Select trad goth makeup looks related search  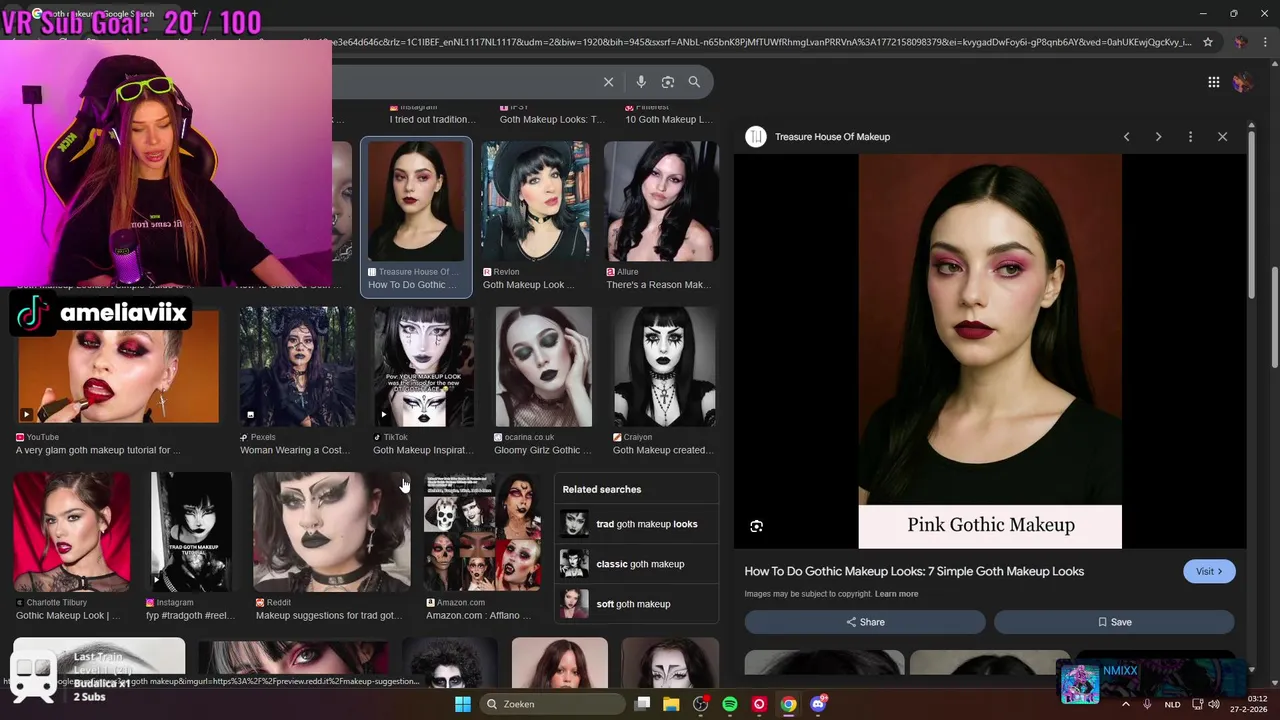pyautogui.click(x=636, y=524)
